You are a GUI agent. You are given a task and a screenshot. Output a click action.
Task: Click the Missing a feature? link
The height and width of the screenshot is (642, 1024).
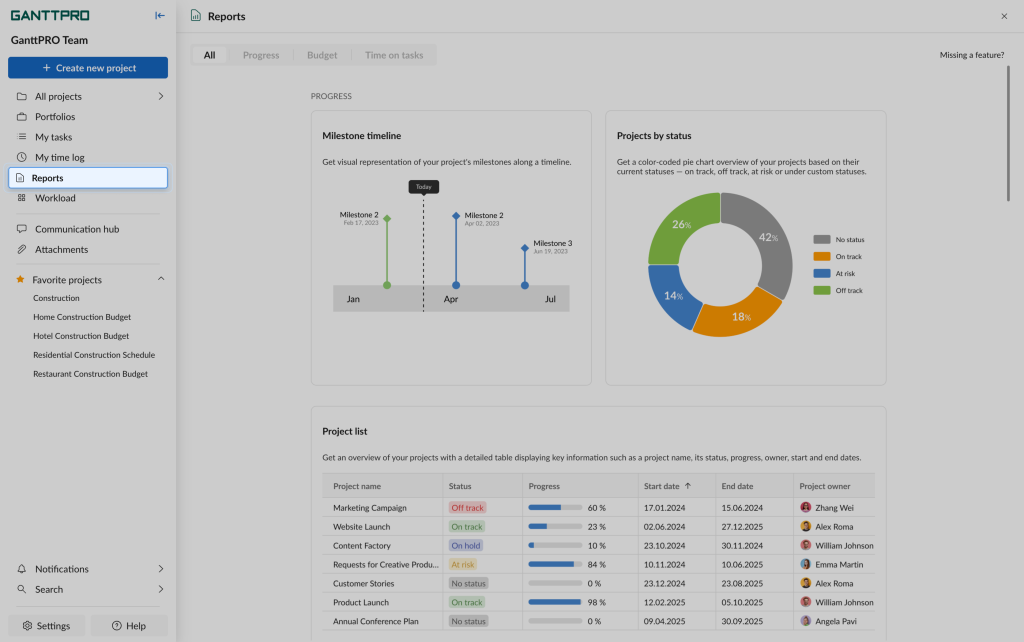click(x=972, y=55)
